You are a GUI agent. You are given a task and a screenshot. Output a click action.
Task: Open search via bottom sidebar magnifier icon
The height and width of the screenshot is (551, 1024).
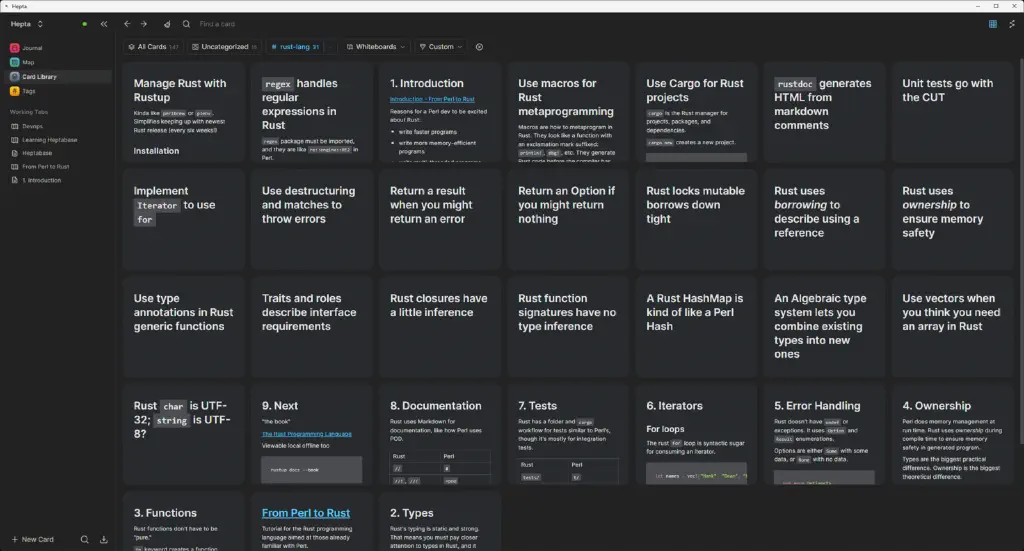click(x=84, y=539)
